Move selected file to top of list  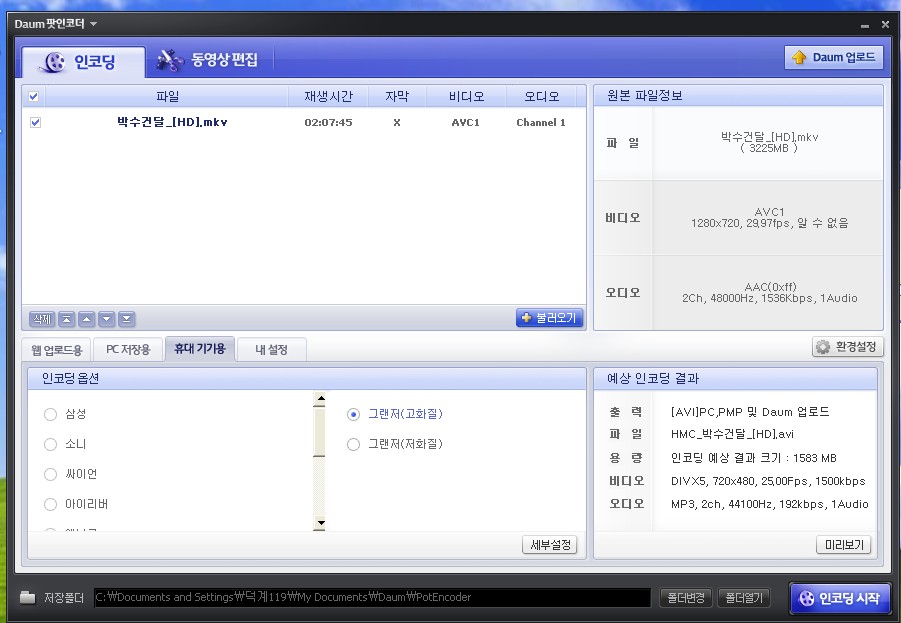point(67,318)
